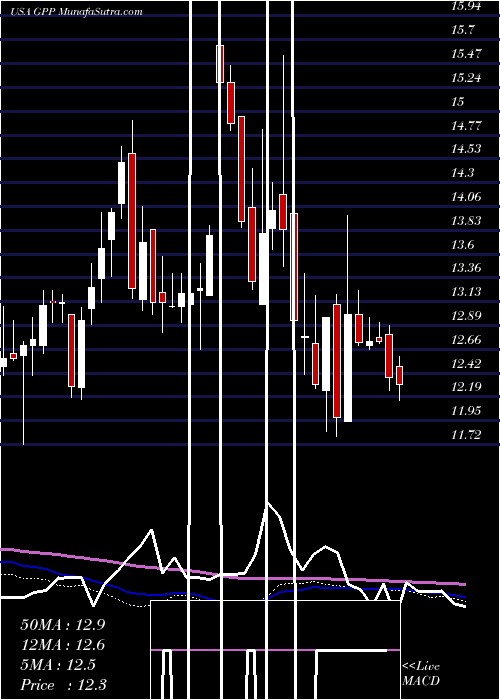Select the 14.06 price axis label

pyautogui.click(x=467, y=197)
